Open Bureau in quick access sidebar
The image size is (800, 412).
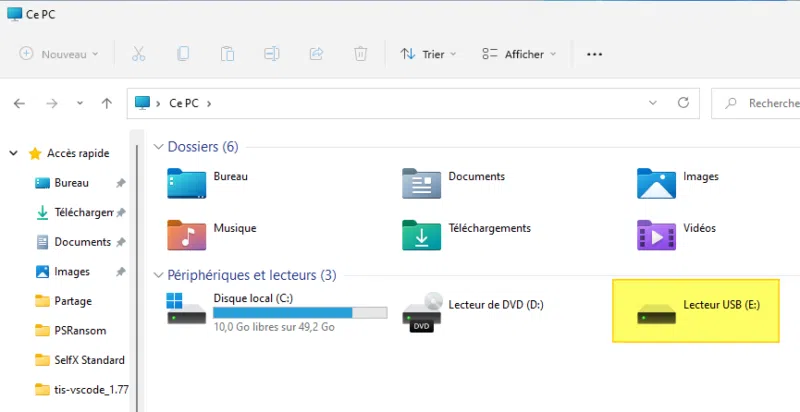(x=72, y=183)
